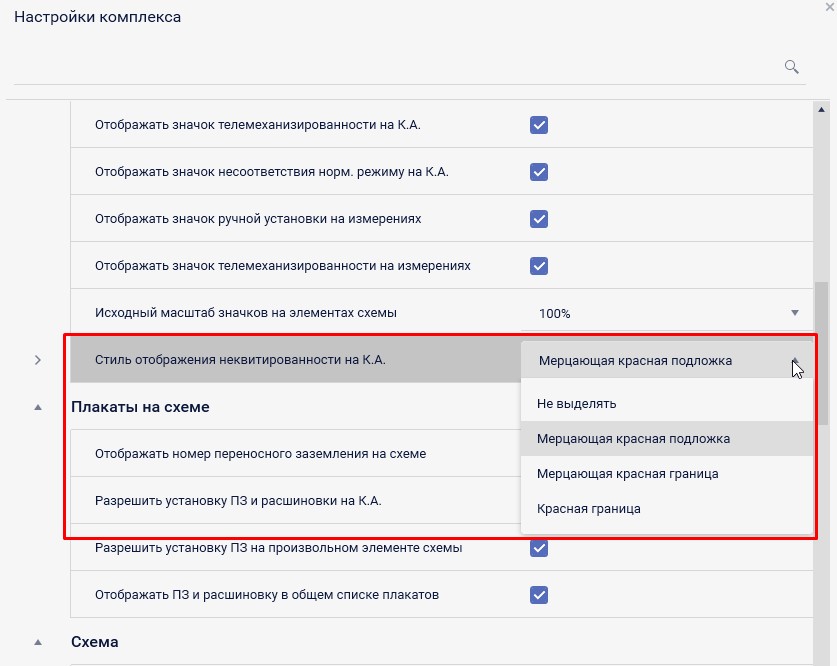
Task: Toggle норм. режиму mismatch icon checkbox
Action: [x=539, y=171]
